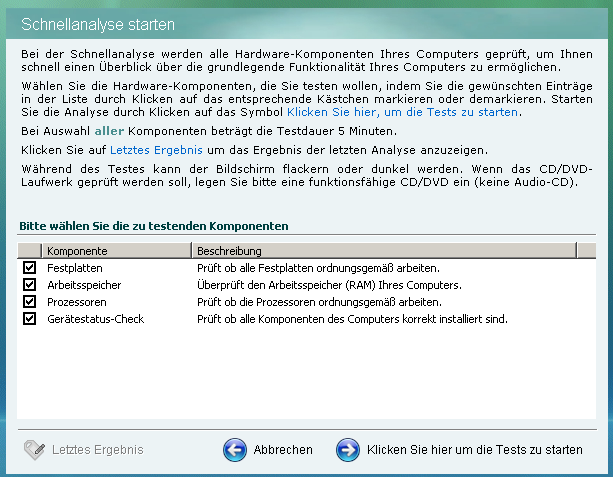Open the blue 'Letztes Ergebnis' link in the text
This screenshot has width=613, height=477.
pyautogui.click(x=156, y=150)
